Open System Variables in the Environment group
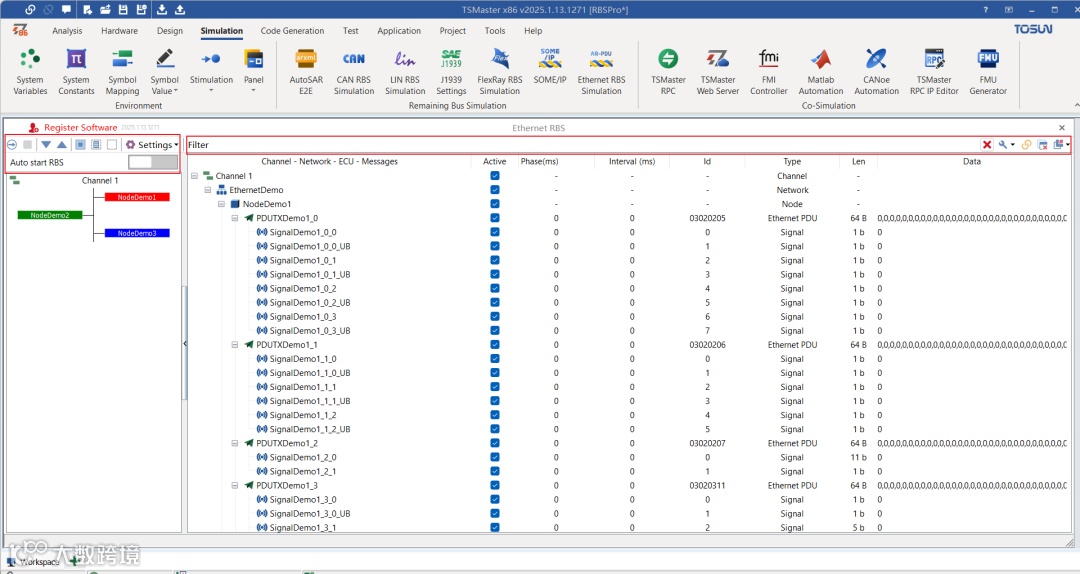Viewport: 1080px width, 574px height. click(30, 71)
